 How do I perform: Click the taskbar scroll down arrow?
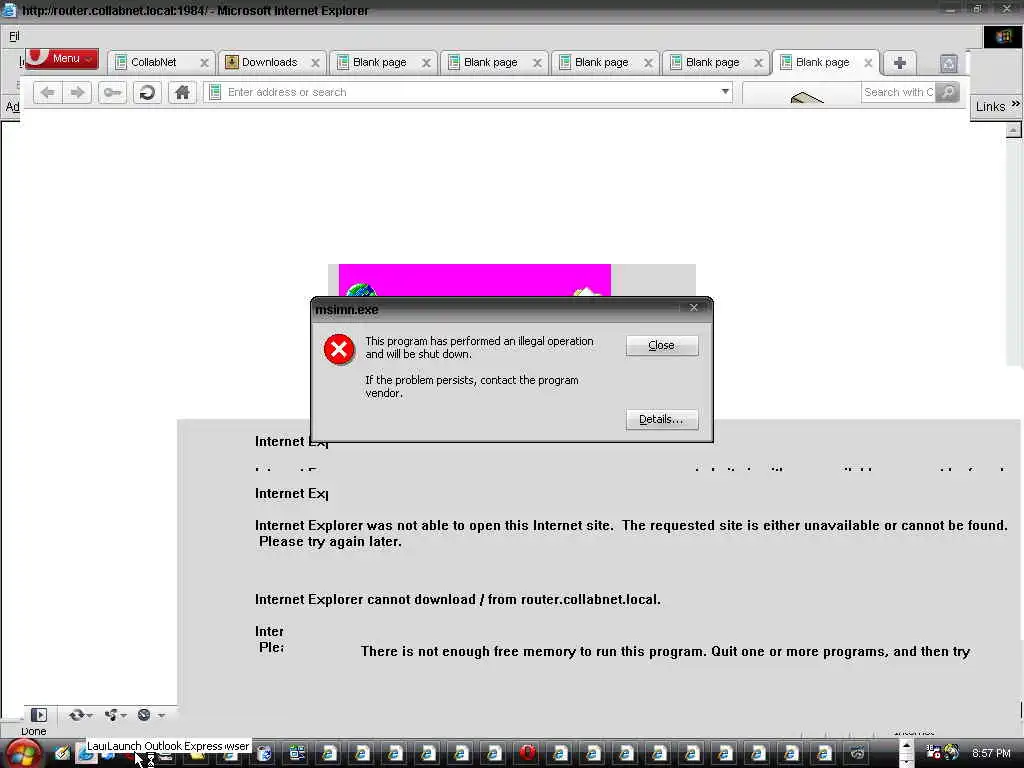coord(906,761)
